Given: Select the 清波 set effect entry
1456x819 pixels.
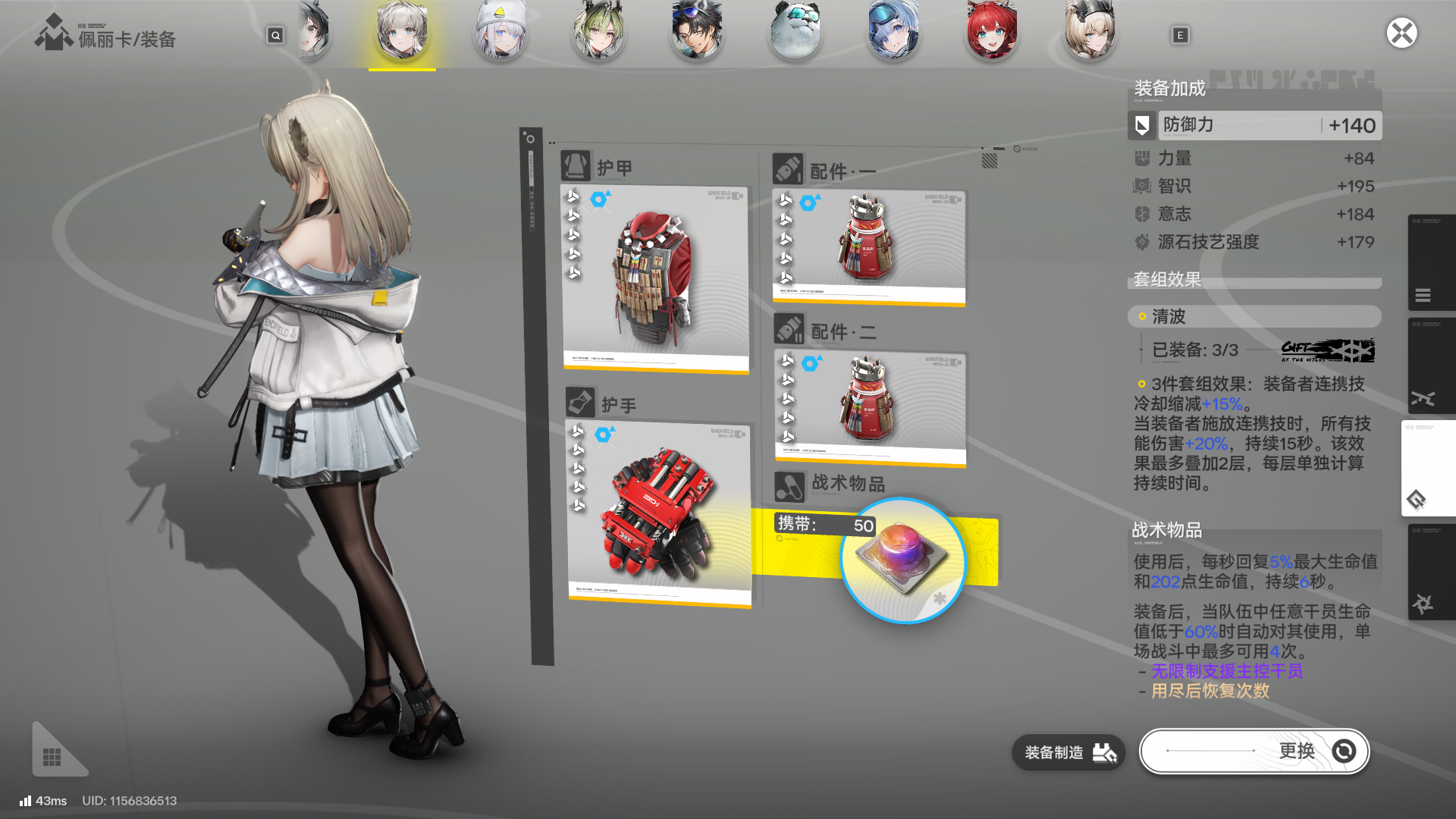Looking at the screenshot, I should [1255, 316].
